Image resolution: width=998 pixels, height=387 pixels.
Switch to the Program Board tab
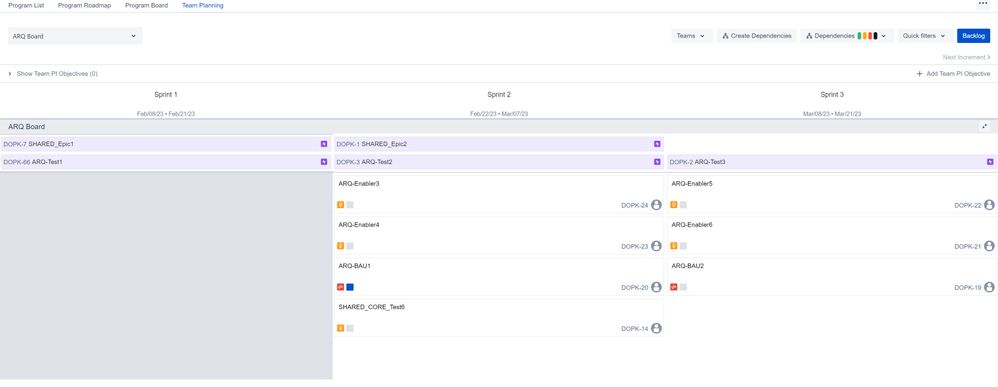click(x=146, y=5)
